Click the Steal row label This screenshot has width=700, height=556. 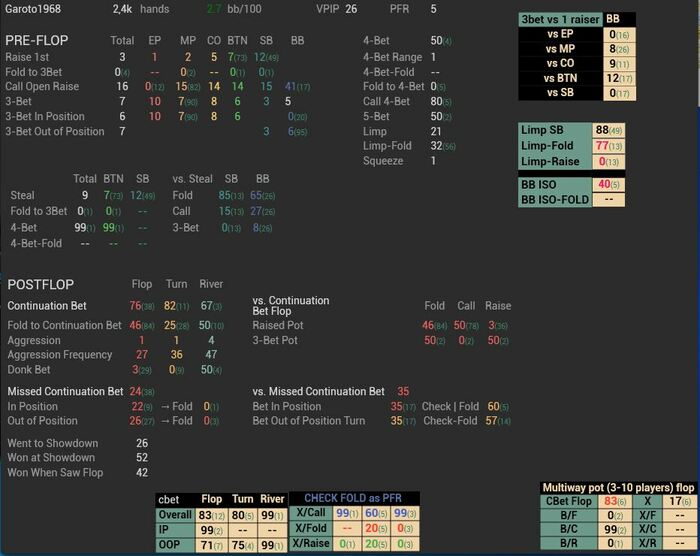(22, 196)
